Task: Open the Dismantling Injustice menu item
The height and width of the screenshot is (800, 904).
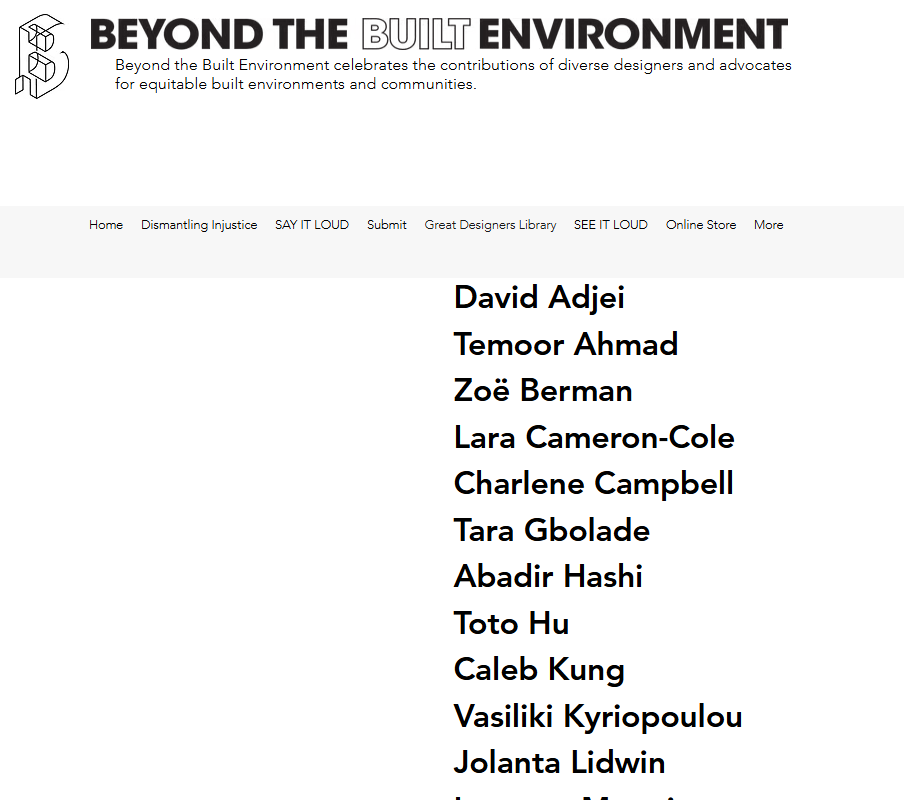Action: tap(199, 225)
